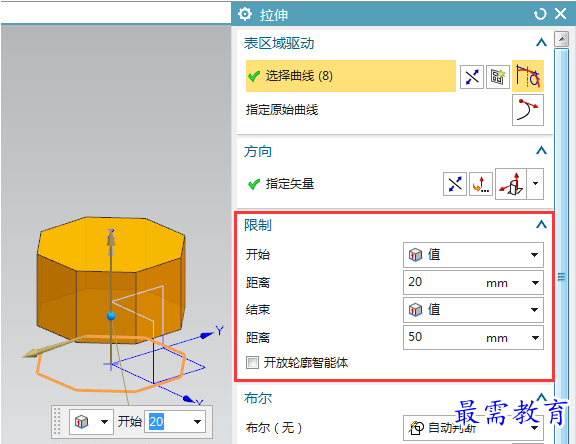This screenshot has width=576, height=444.
Task: Select the 指定原始曲线 label
Action: 282,110
